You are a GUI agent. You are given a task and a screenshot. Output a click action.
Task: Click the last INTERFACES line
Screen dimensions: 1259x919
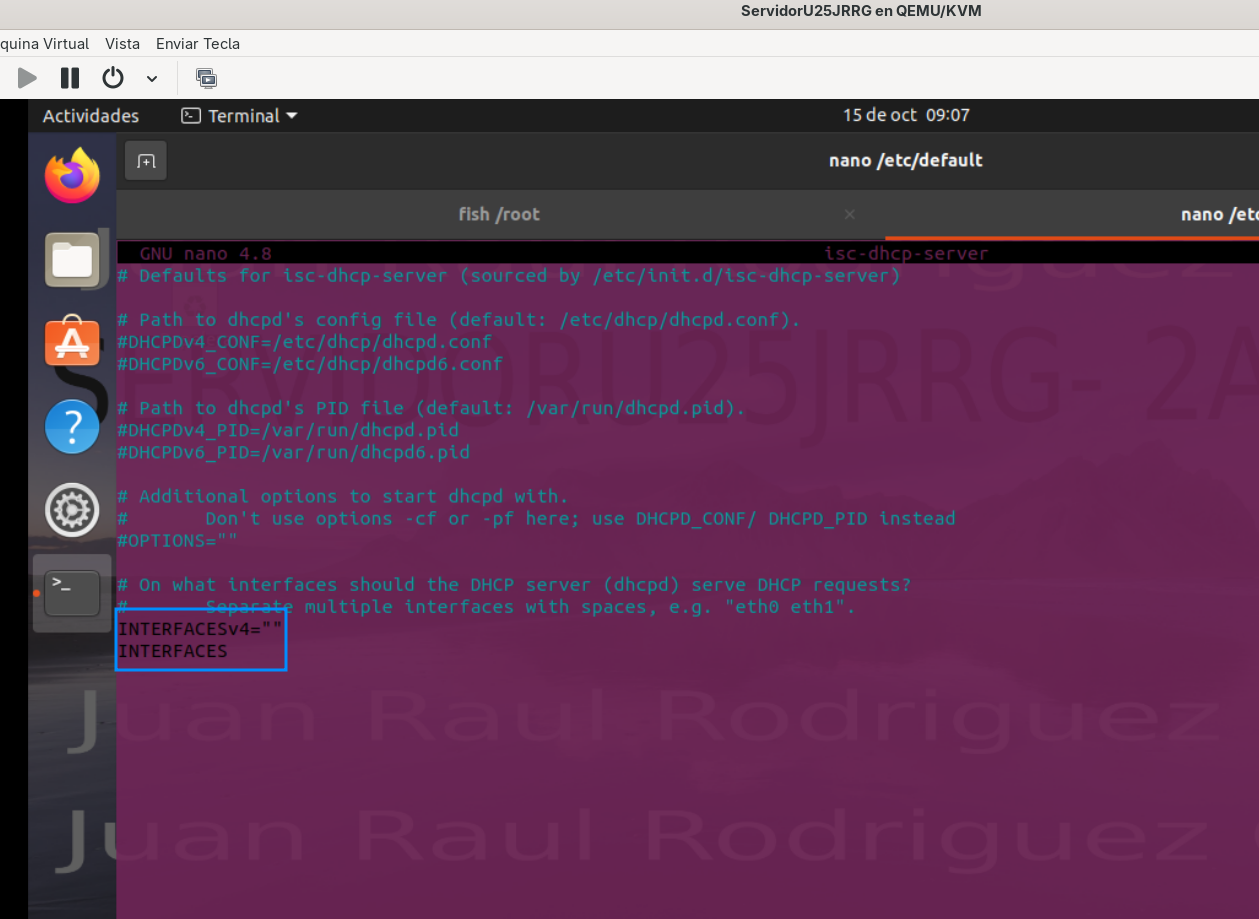(x=173, y=651)
